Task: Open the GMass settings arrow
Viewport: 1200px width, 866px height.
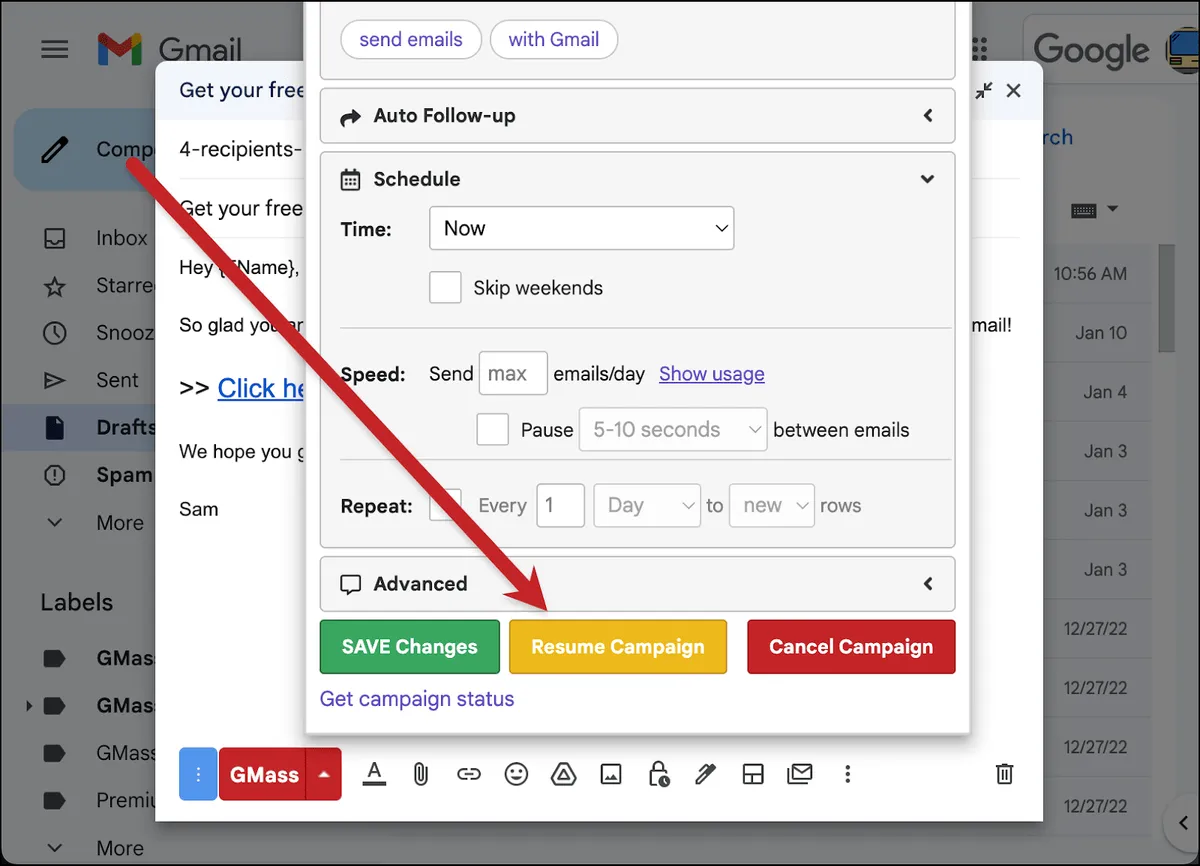Action: [x=324, y=774]
